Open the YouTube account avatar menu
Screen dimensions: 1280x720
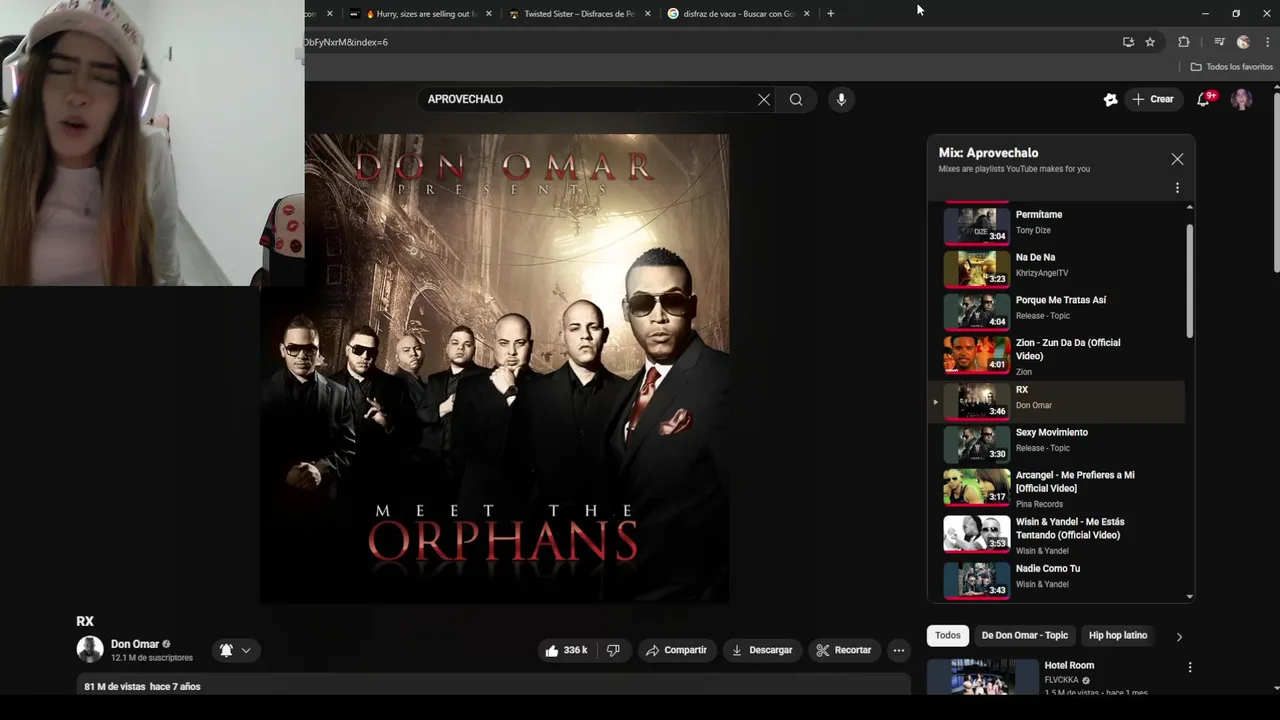coord(1241,99)
